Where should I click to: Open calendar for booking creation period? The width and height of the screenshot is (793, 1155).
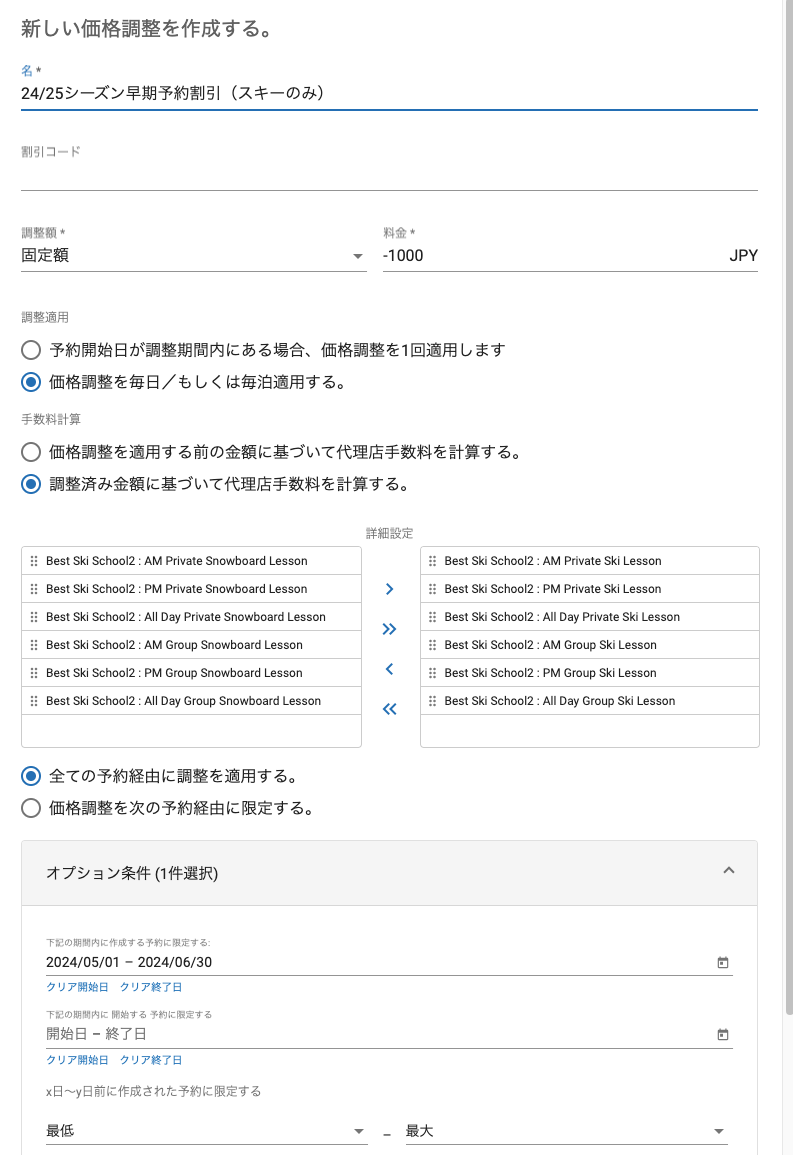coord(722,962)
